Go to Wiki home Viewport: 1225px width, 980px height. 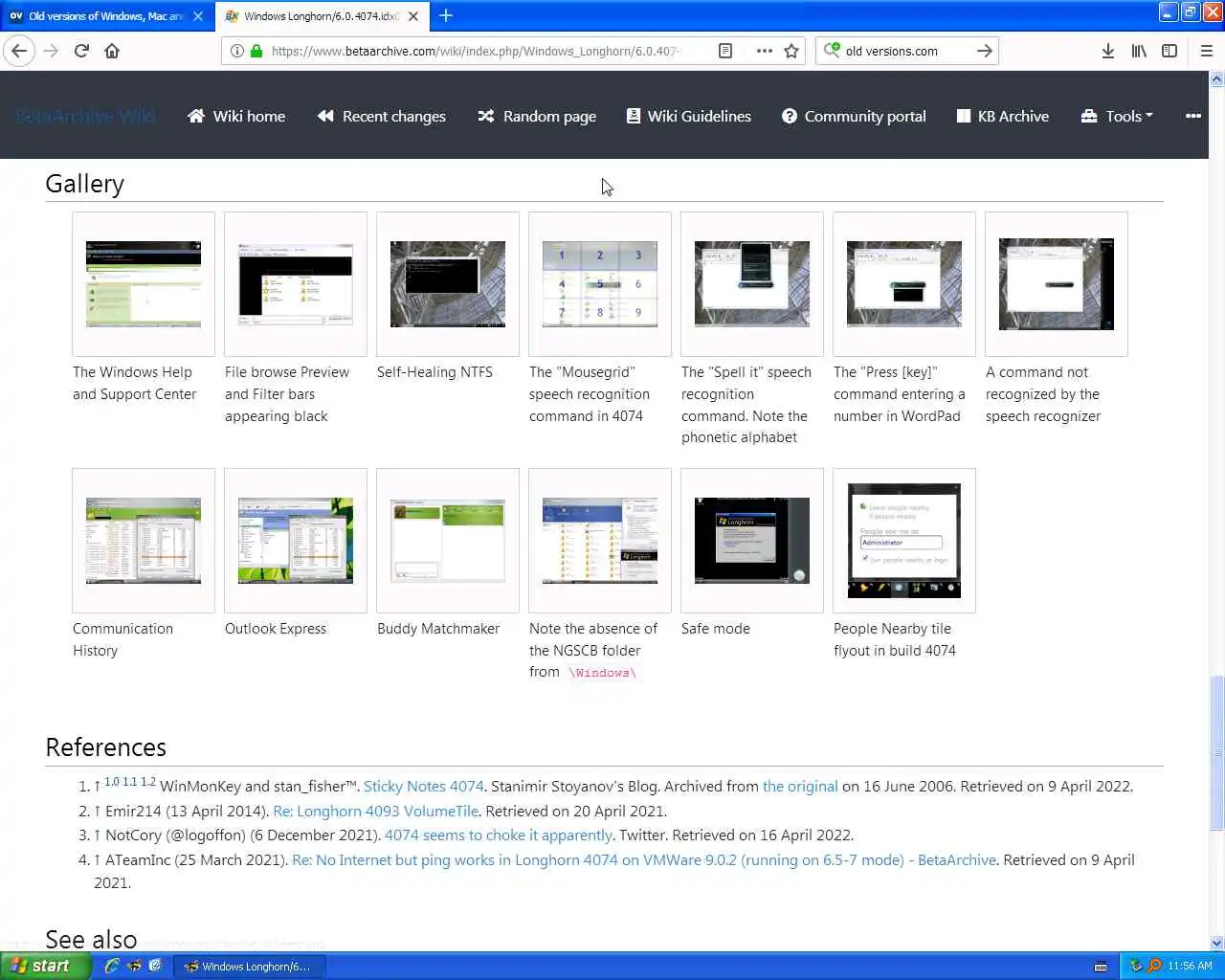coord(236,116)
